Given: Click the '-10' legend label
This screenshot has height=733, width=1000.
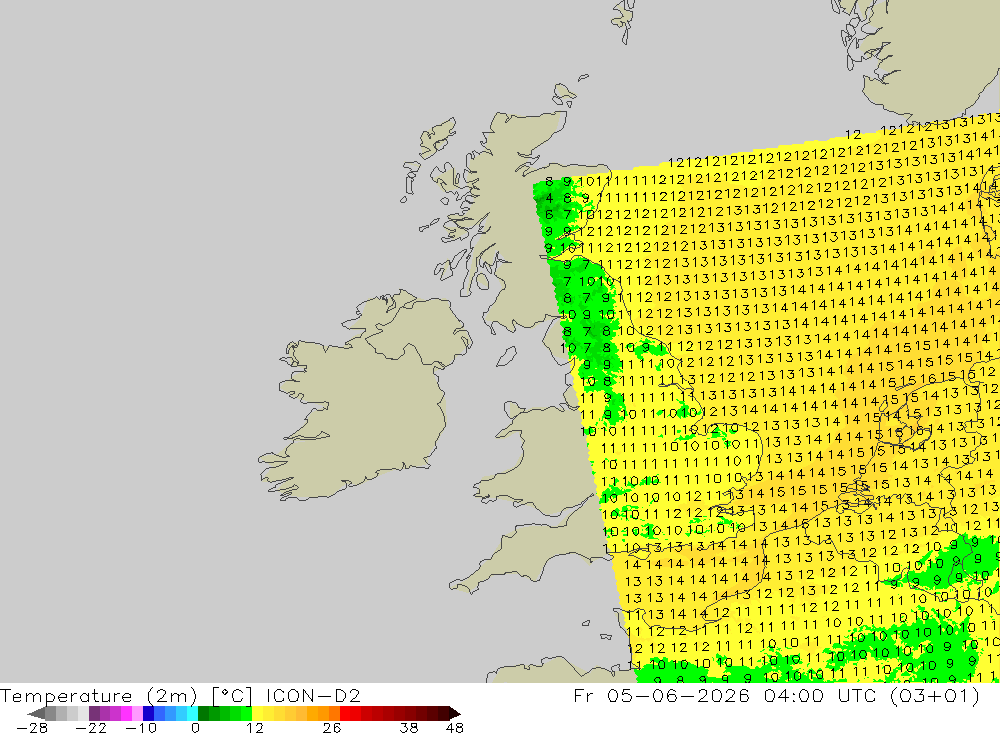Looking at the screenshot, I should 140,728.
